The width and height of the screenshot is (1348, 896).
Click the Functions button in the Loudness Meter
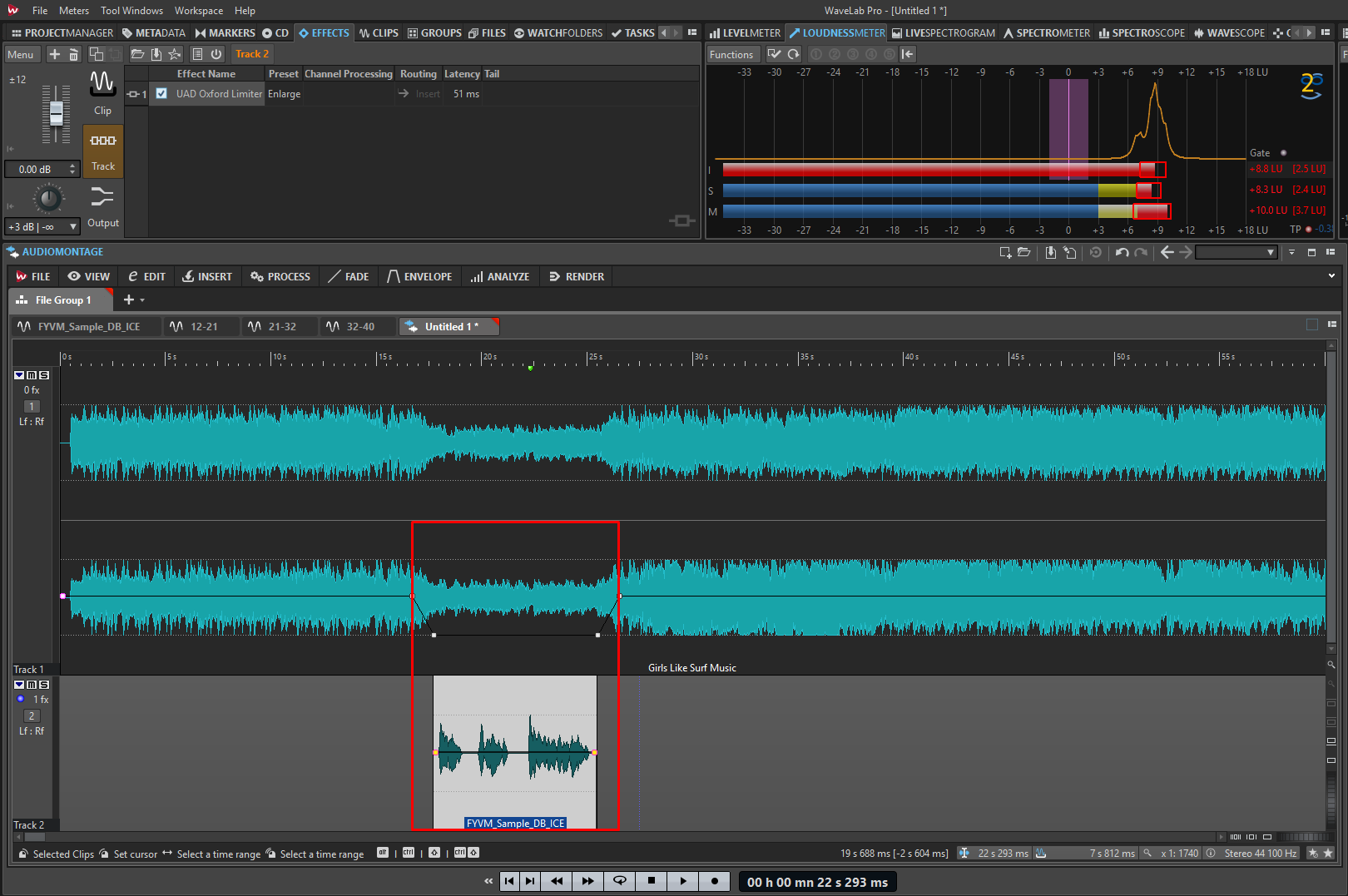point(731,54)
